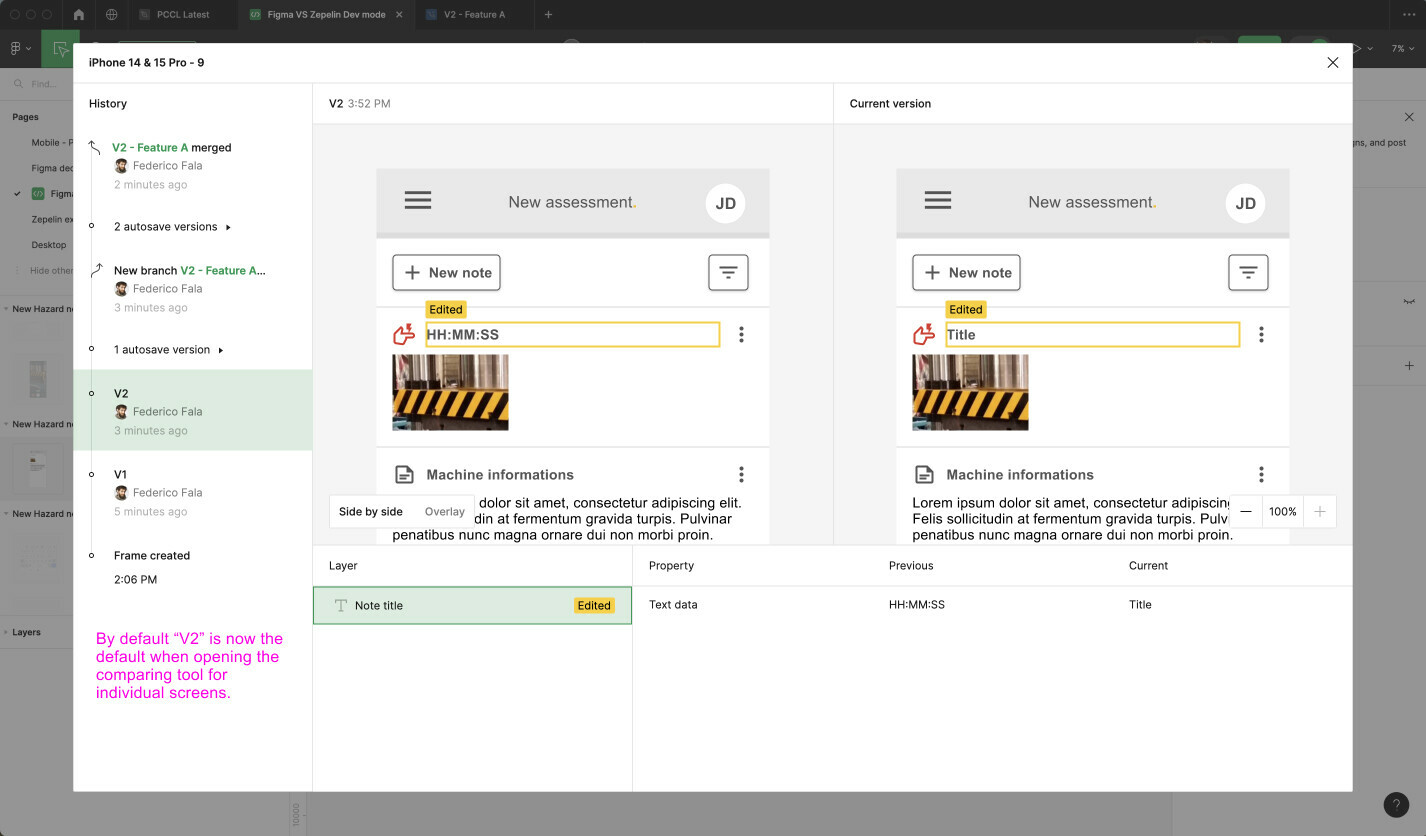1426x836 pixels.
Task: Select the V1 history version
Action: (192, 492)
